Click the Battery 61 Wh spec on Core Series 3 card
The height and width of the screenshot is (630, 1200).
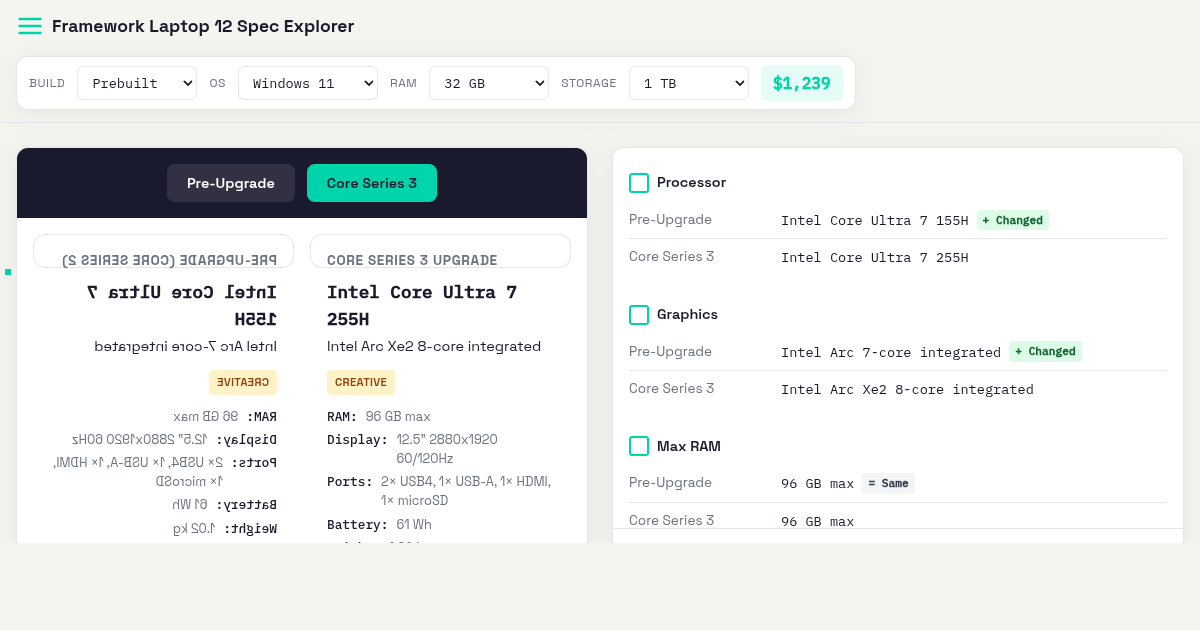[x=380, y=524]
